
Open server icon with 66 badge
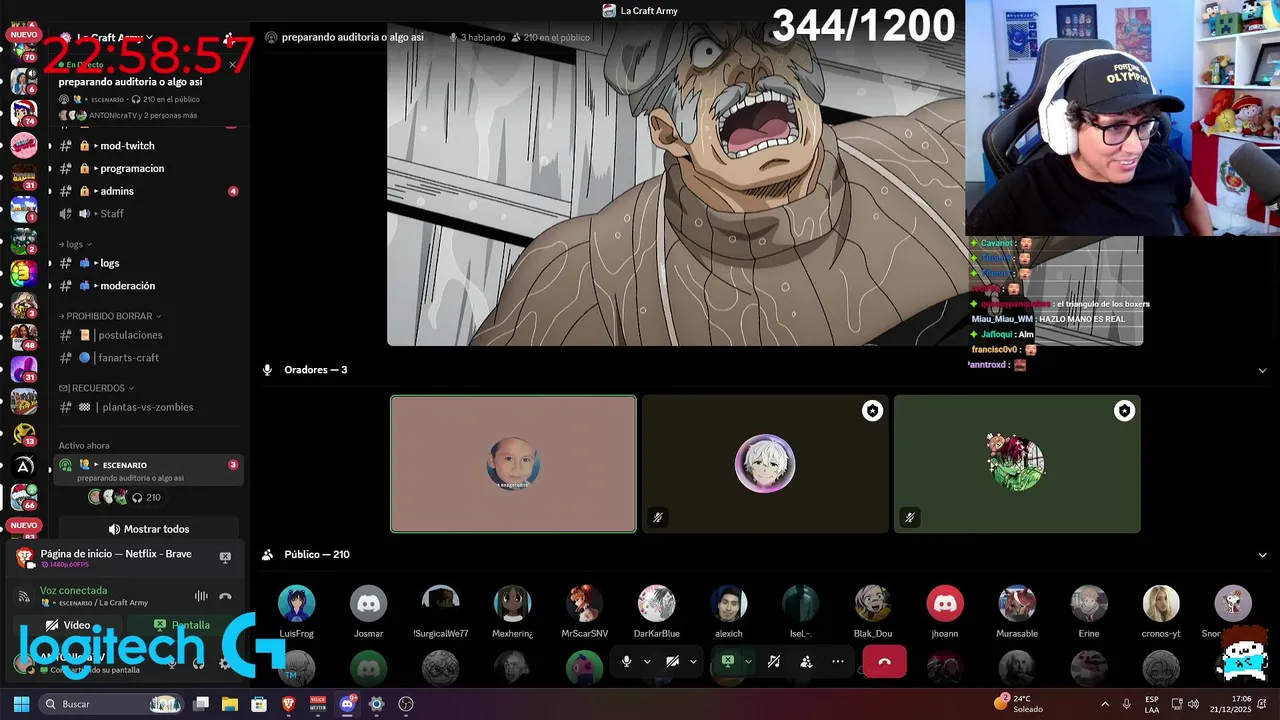pyautogui.click(x=24, y=496)
